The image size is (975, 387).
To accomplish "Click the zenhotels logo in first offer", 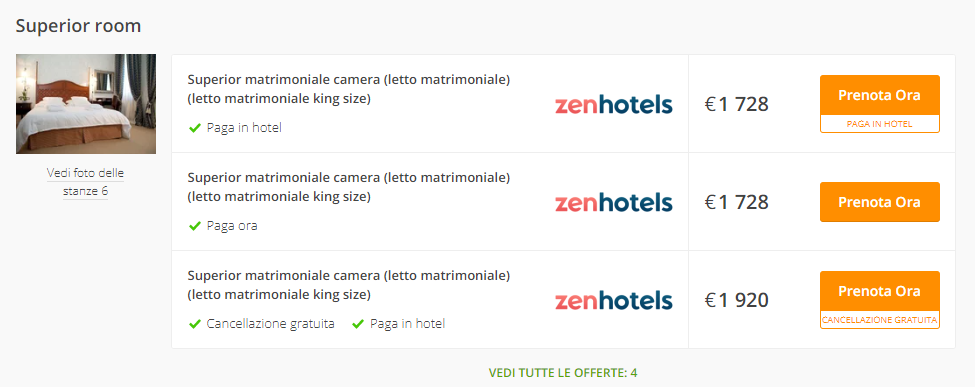I will click(x=613, y=105).
